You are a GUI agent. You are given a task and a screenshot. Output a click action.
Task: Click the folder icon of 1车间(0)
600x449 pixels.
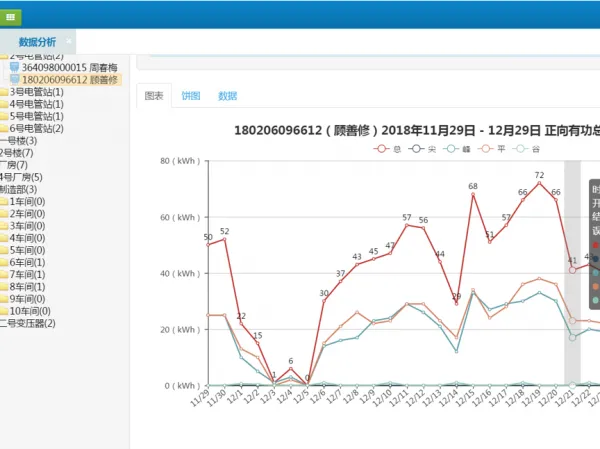tap(4, 202)
